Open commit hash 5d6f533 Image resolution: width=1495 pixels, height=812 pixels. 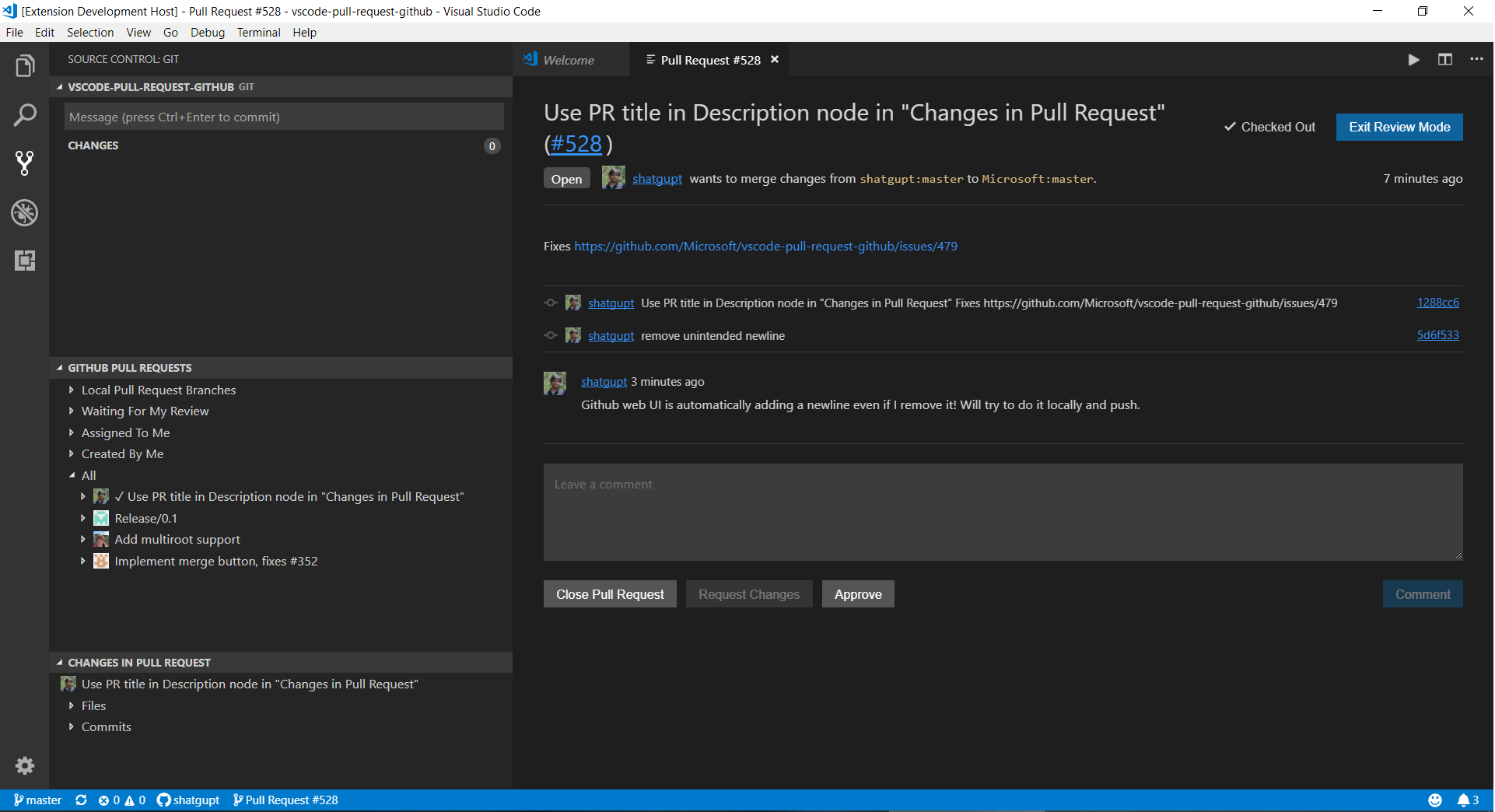tap(1437, 335)
